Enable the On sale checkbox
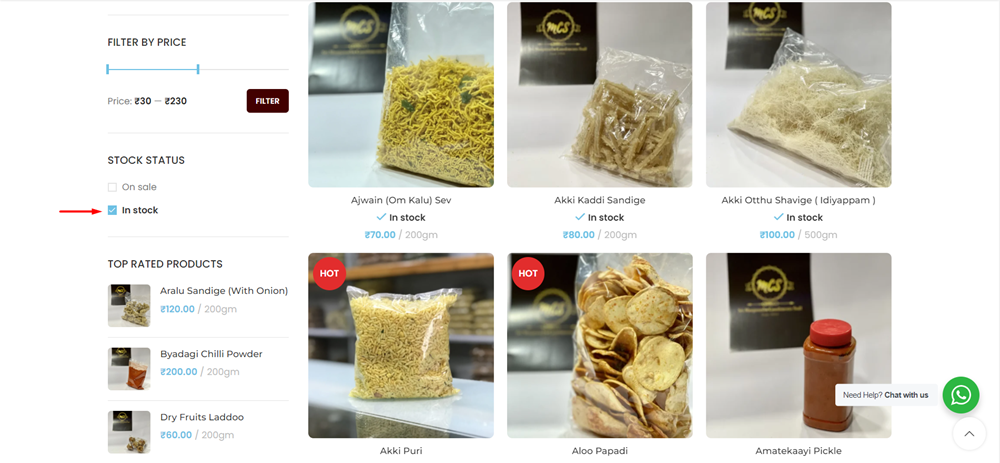The height and width of the screenshot is (463, 1000). coord(112,187)
